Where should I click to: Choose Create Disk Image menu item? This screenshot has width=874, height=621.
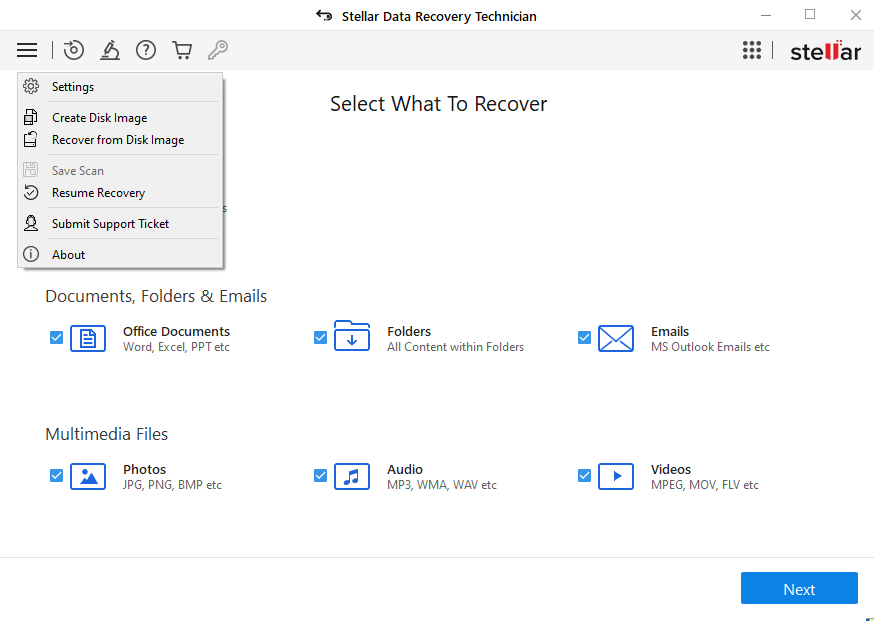coord(99,118)
